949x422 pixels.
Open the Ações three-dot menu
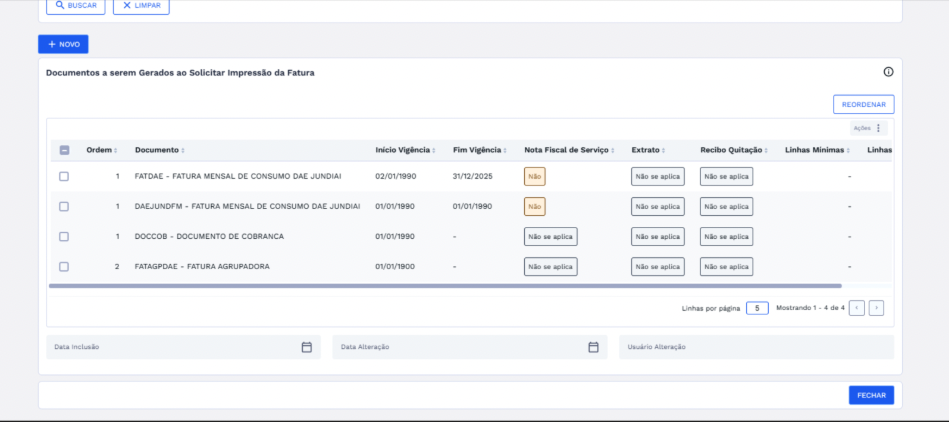pos(879,128)
